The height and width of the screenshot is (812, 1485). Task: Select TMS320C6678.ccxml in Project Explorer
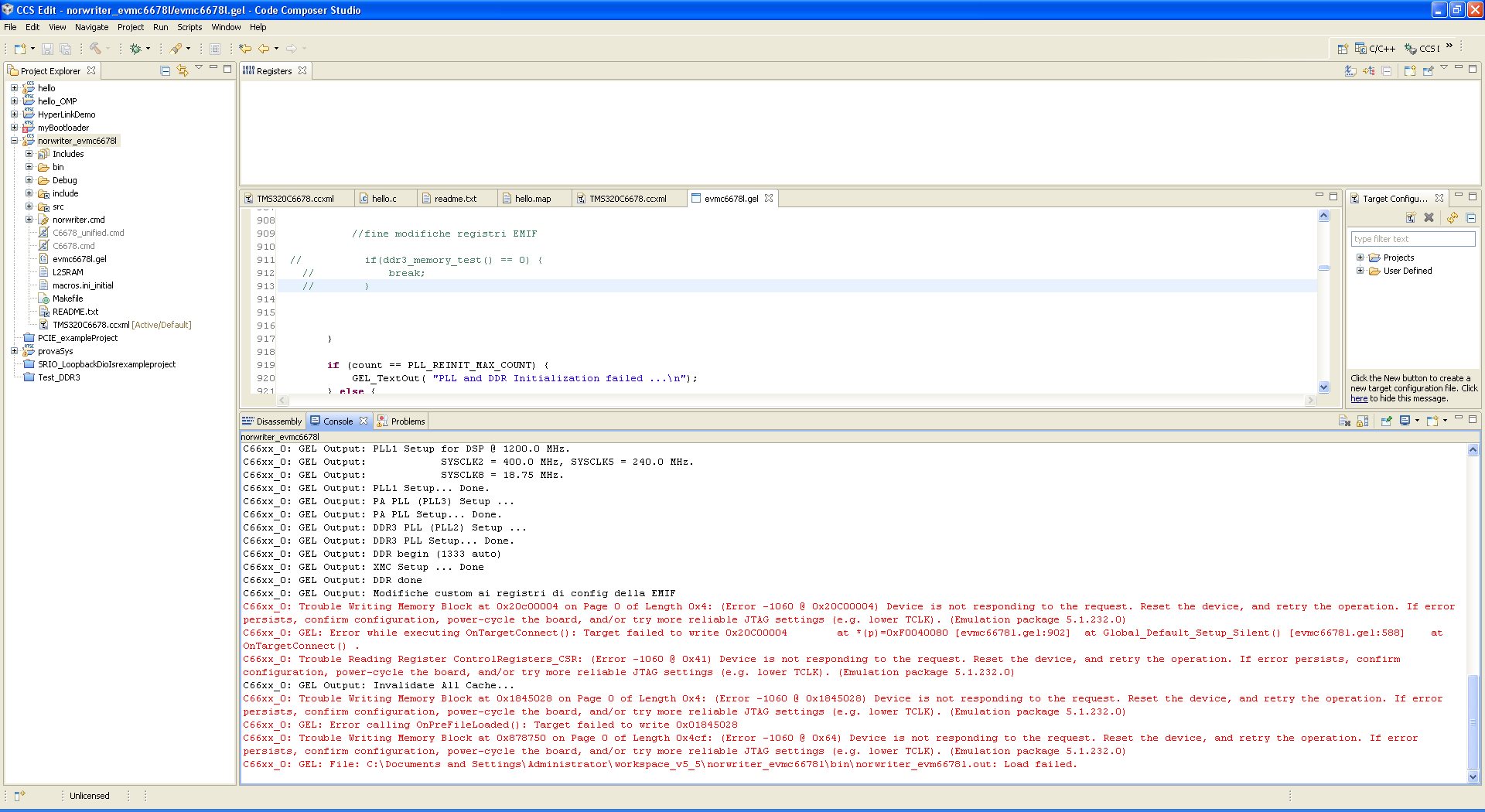90,325
